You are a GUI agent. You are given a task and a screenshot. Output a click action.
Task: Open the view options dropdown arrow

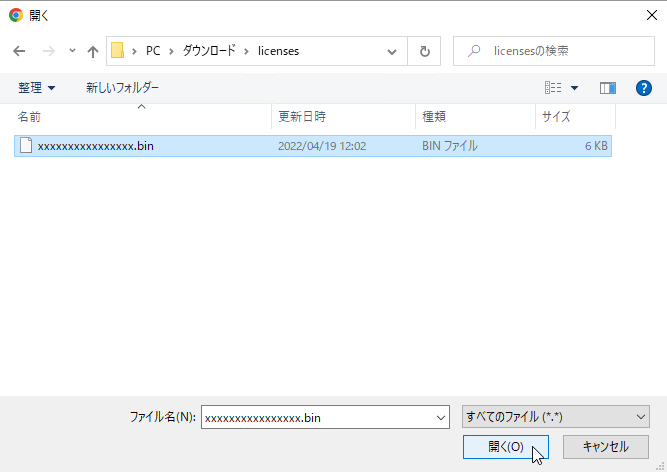pyautogui.click(x=575, y=88)
